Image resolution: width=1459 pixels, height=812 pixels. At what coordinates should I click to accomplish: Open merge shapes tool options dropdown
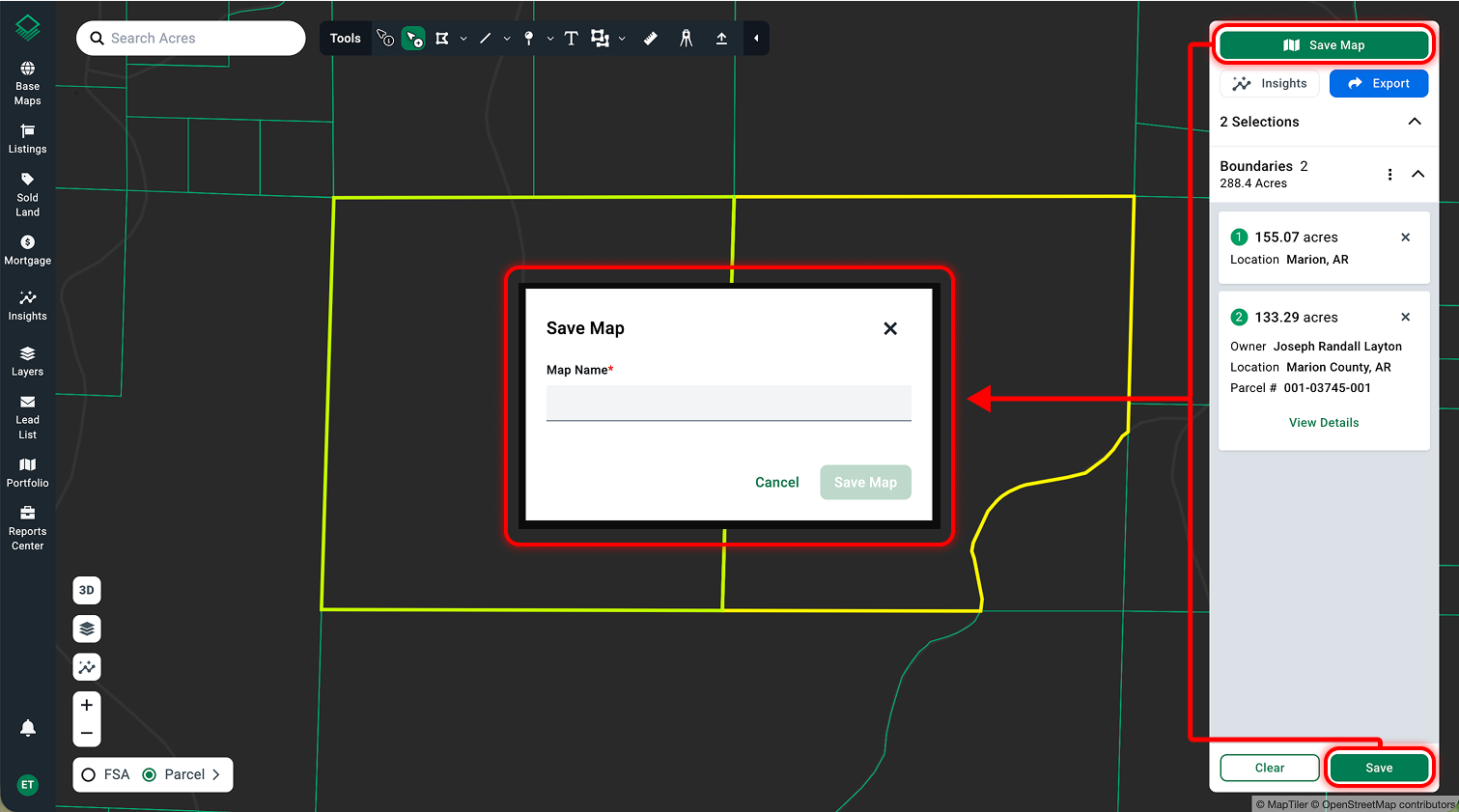tap(622, 39)
